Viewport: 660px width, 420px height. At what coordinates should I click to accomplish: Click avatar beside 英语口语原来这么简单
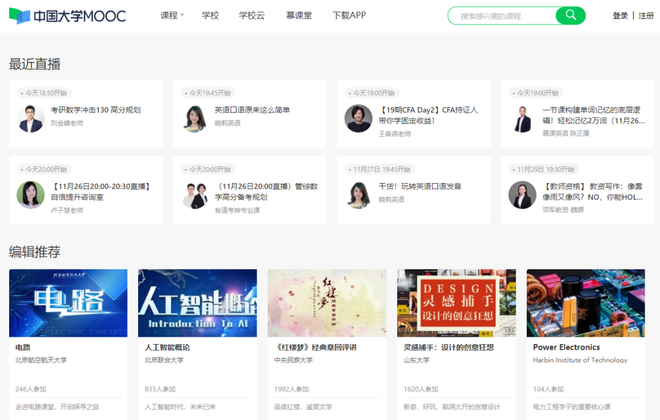coord(195,118)
